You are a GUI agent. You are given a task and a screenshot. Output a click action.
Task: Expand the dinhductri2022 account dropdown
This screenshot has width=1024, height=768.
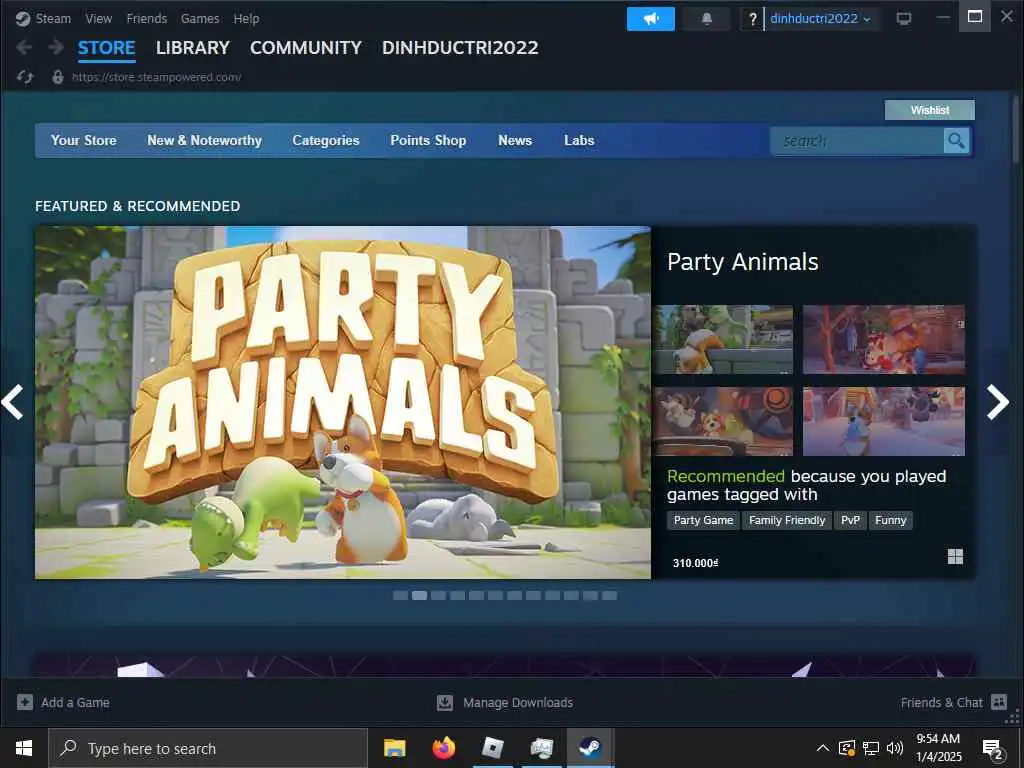coord(821,18)
